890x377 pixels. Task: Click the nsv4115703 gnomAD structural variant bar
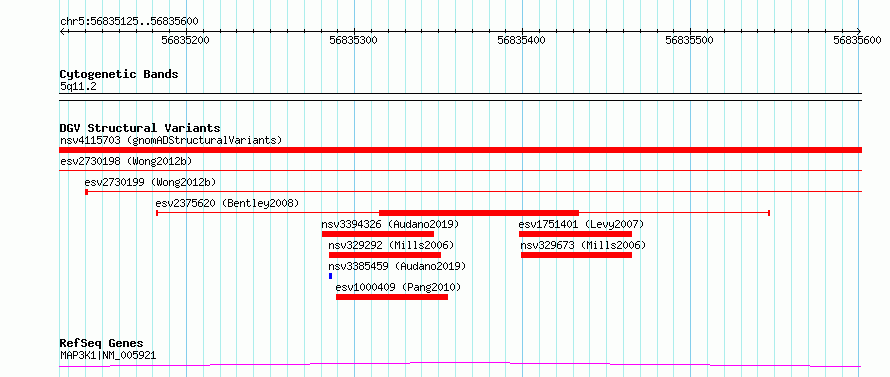460,150
